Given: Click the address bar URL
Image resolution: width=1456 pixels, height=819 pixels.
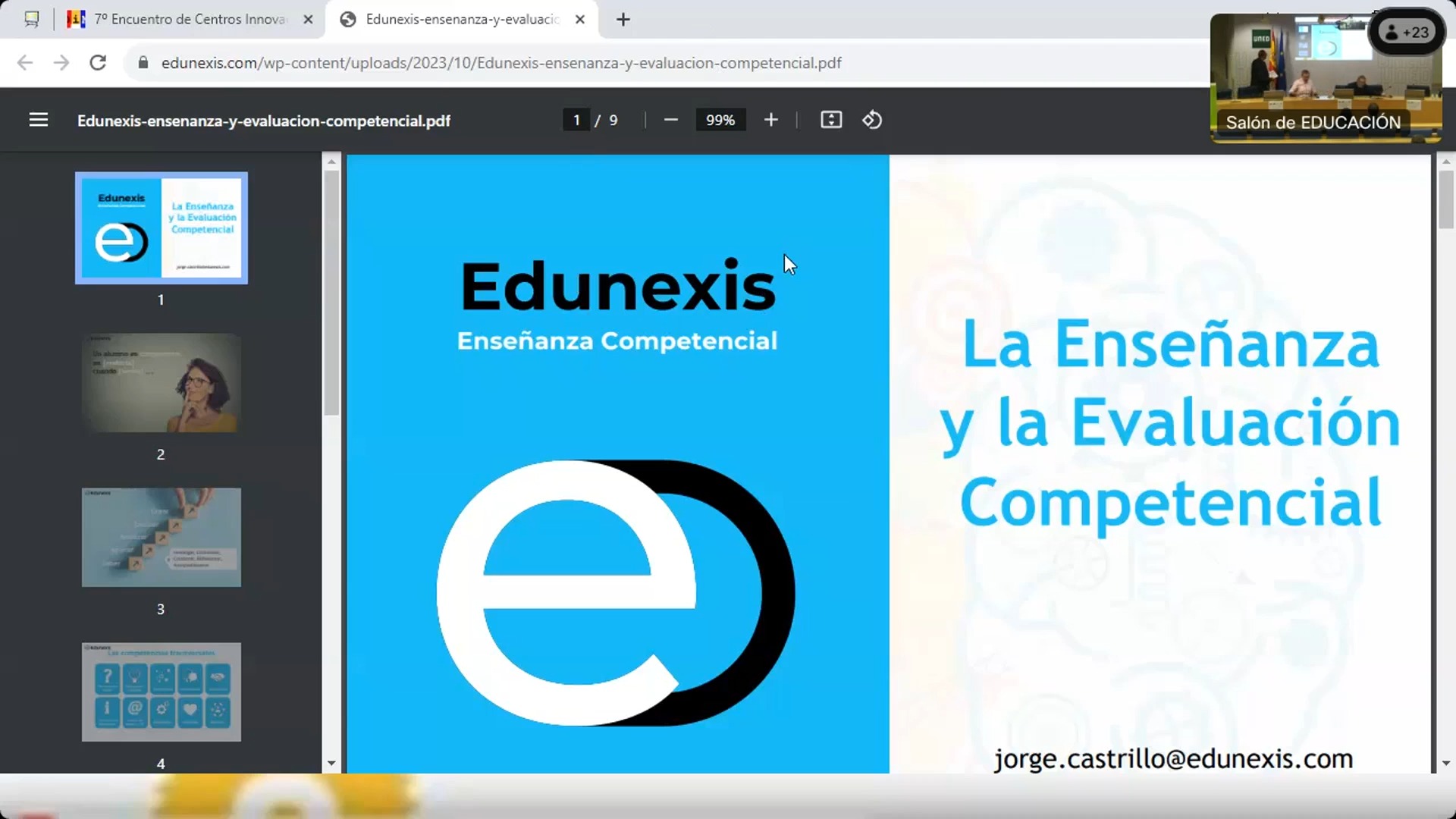Looking at the screenshot, I should click(x=501, y=63).
